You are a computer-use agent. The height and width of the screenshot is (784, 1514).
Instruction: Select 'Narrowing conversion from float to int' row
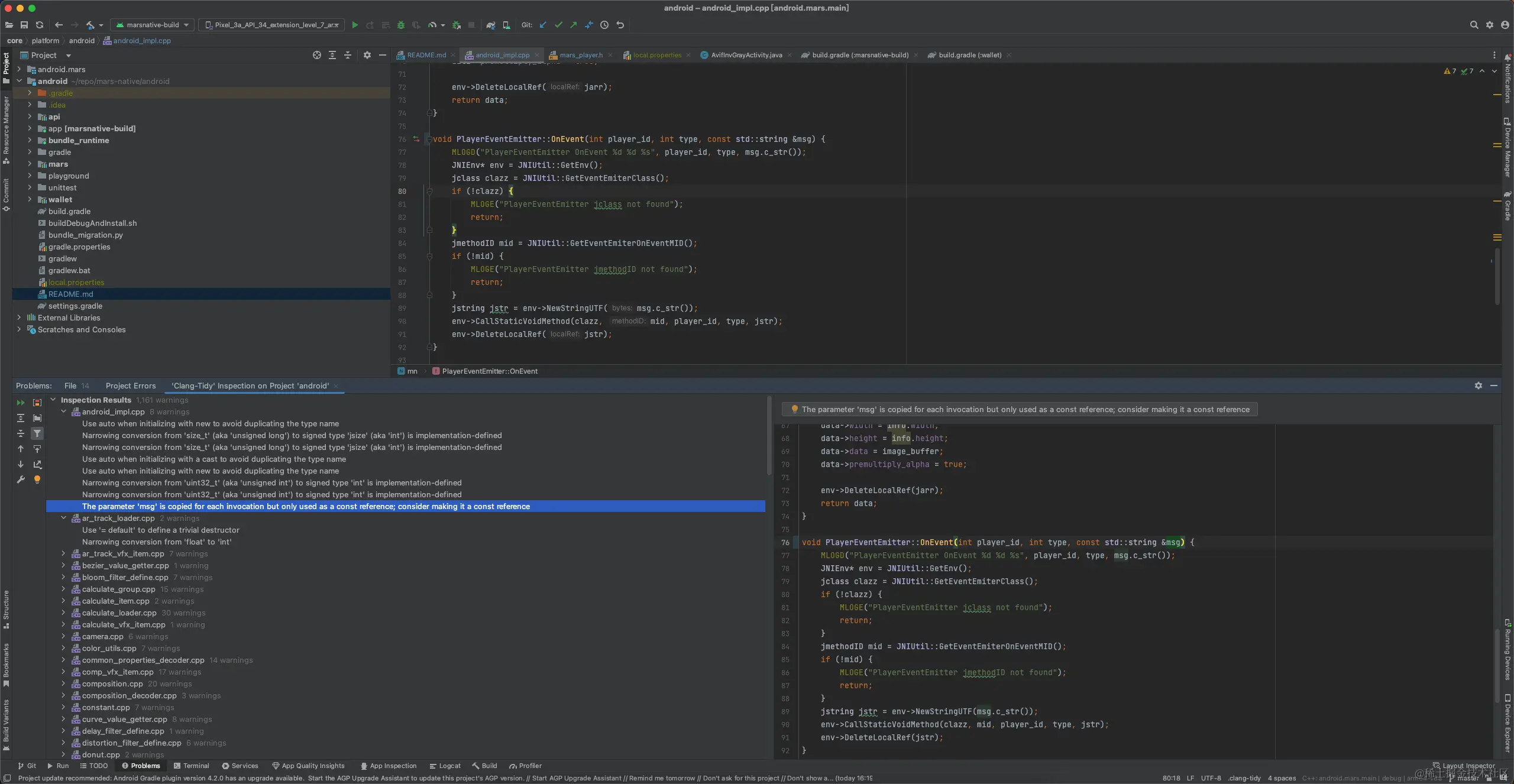point(157,542)
